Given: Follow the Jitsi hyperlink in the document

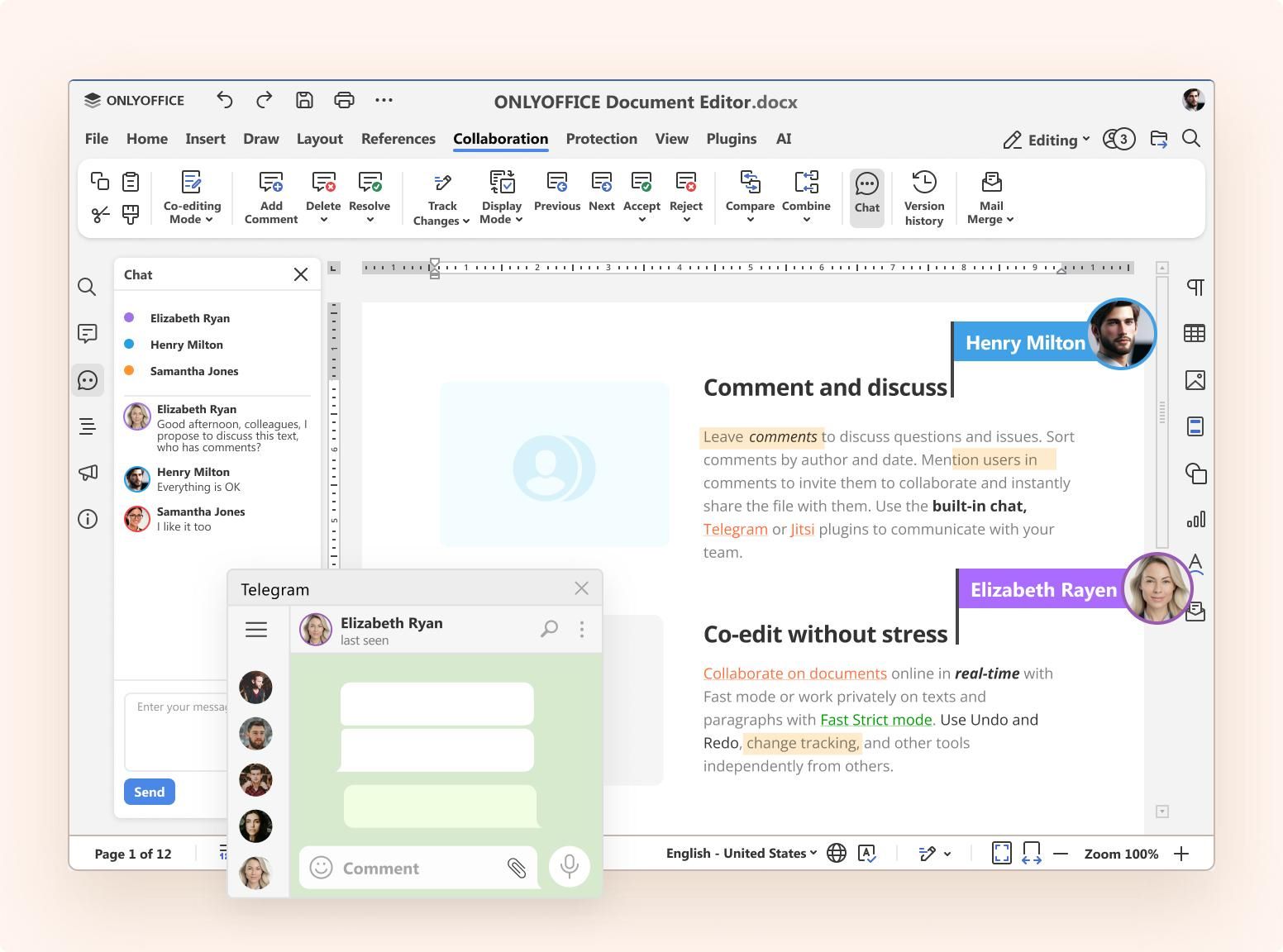Looking at the screenshot, I should click(802, 529).
